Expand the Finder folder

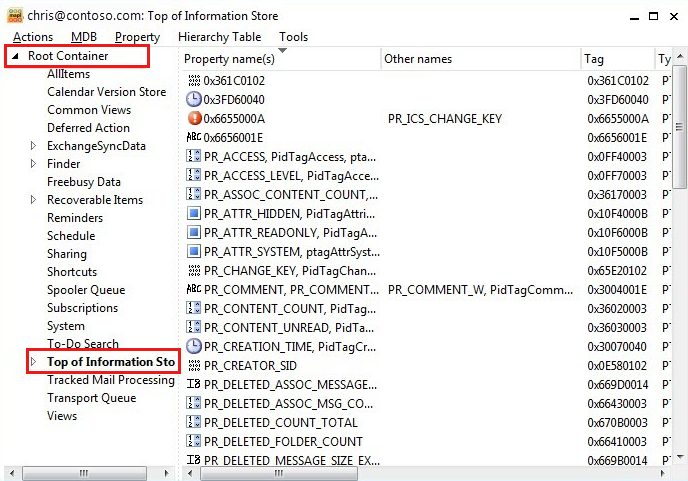33,164
